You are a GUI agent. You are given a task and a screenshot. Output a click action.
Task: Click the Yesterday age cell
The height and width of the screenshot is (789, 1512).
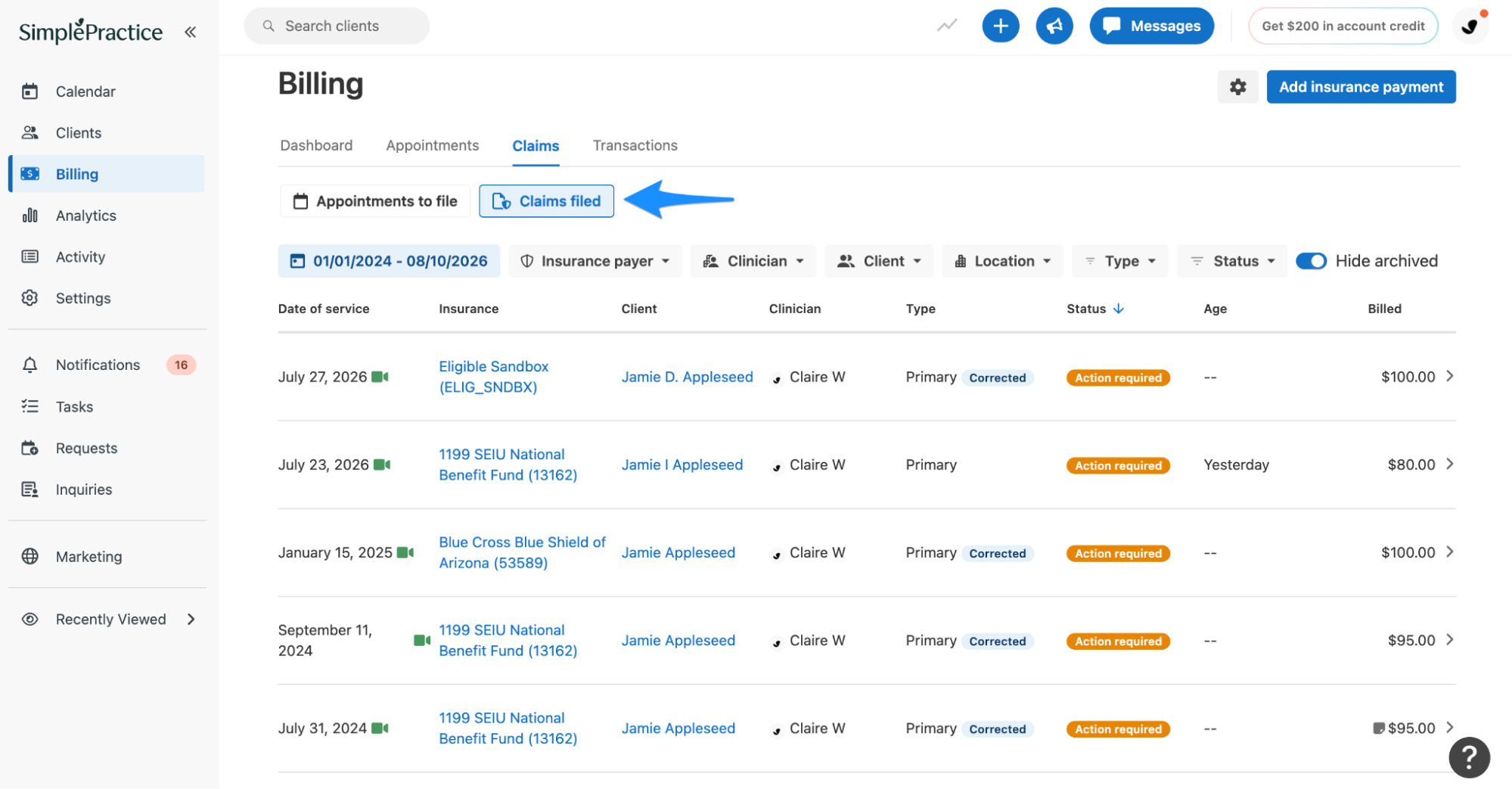(x=1236, y=464)
